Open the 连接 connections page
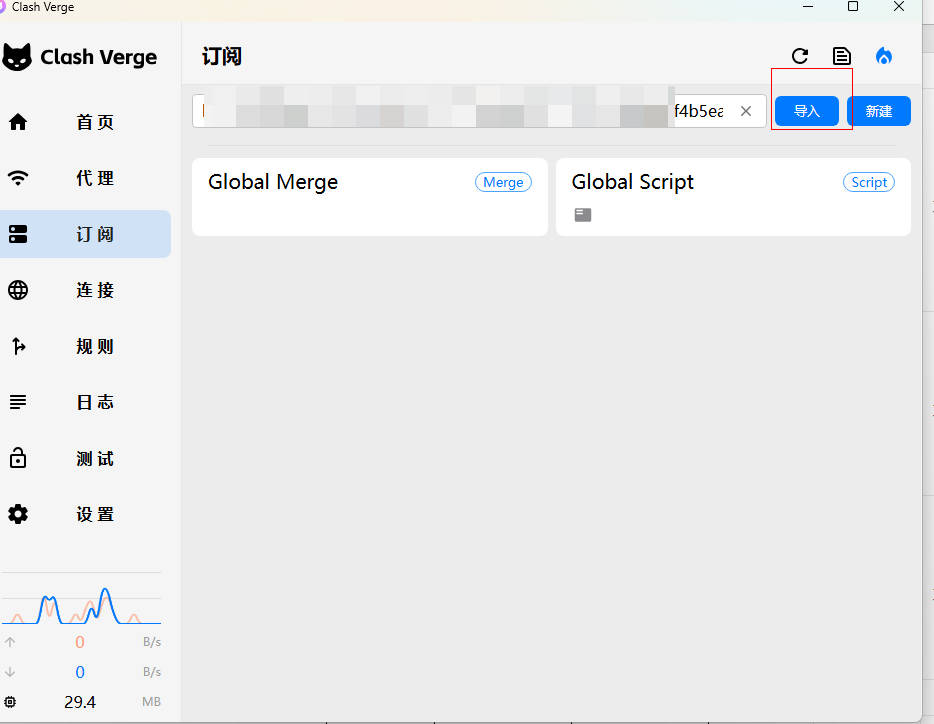The width and height of the screenshot is (934, 724). coord(85,290)
